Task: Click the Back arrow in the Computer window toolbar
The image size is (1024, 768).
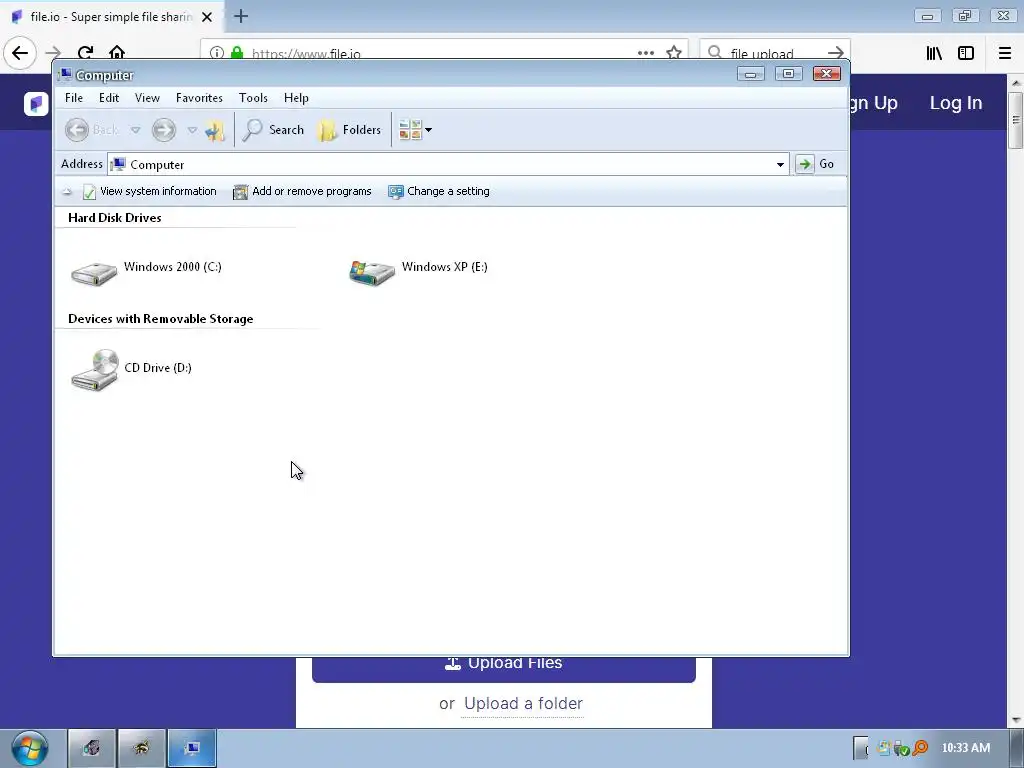Action: pyautogui.click(x=77, y=130)
